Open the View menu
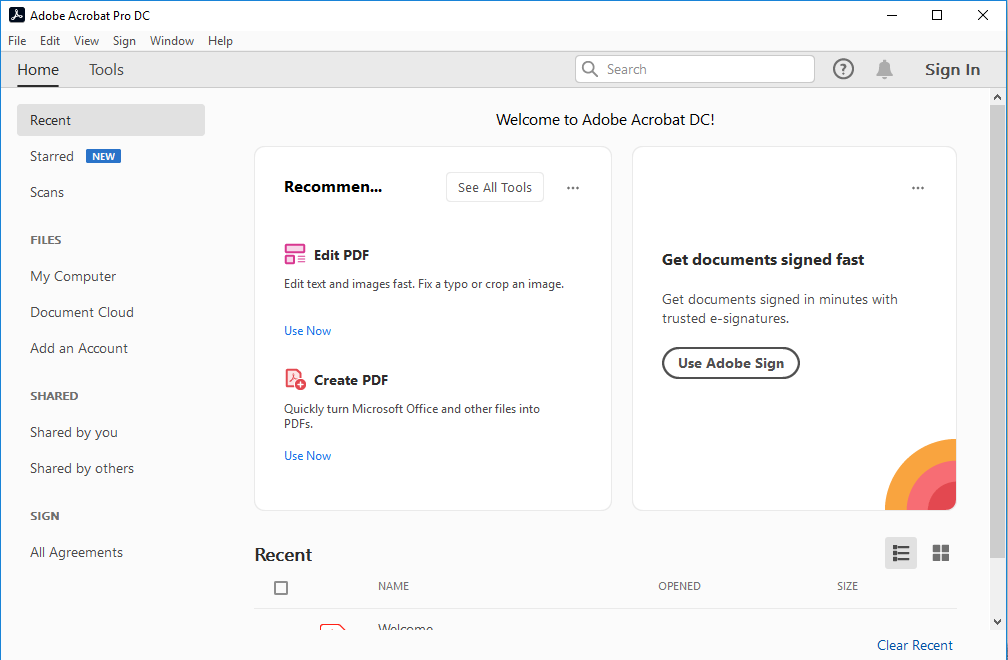The width and height of the screenshot is (1008, 660). coord(86,40)
